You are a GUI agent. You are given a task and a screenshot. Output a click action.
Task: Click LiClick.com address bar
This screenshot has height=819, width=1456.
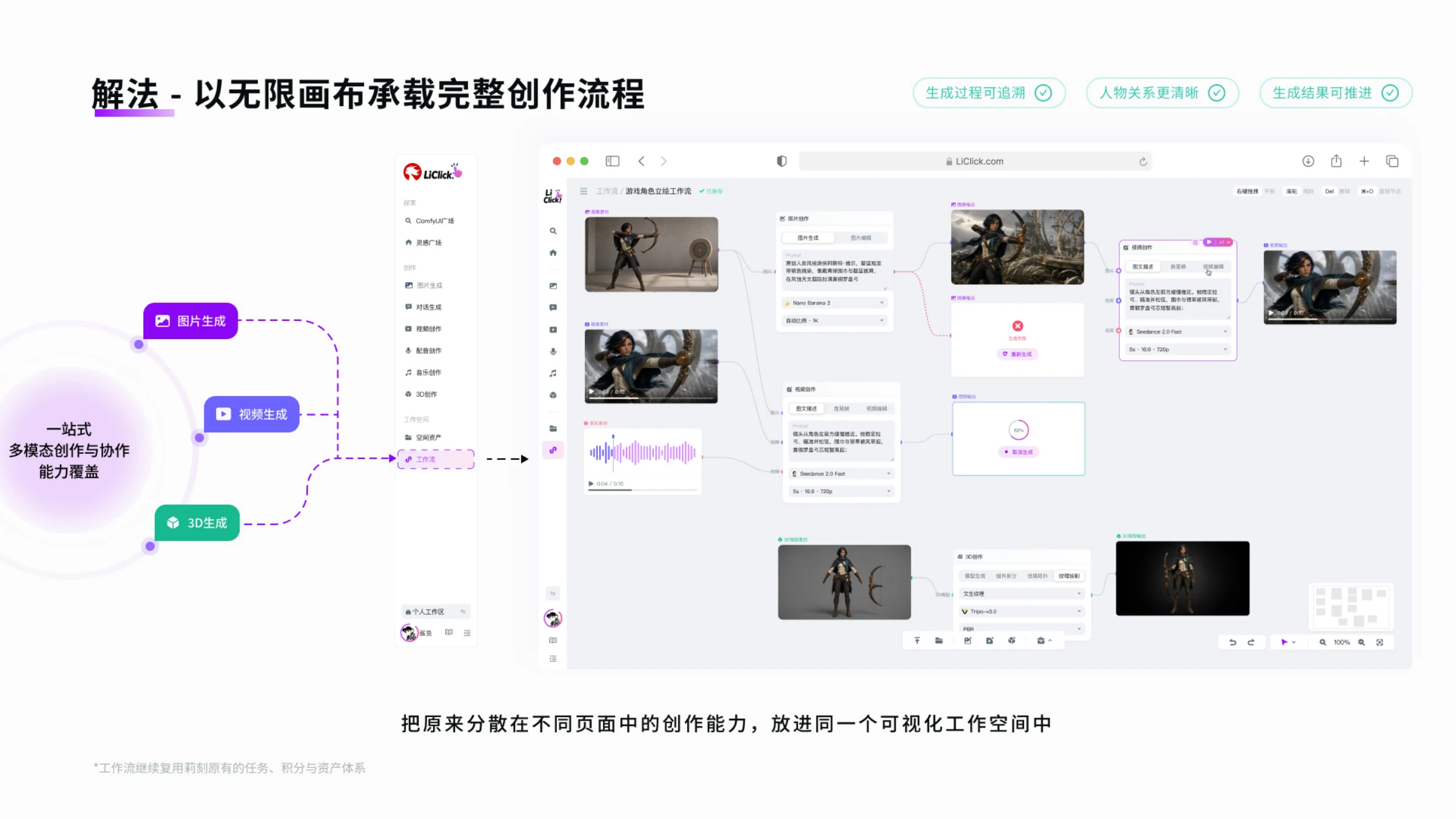tap(975, 161)
